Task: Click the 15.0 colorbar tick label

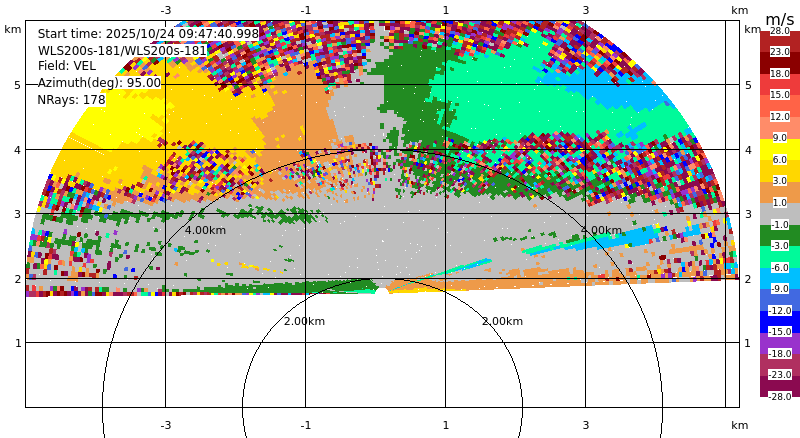Action: 780,95
